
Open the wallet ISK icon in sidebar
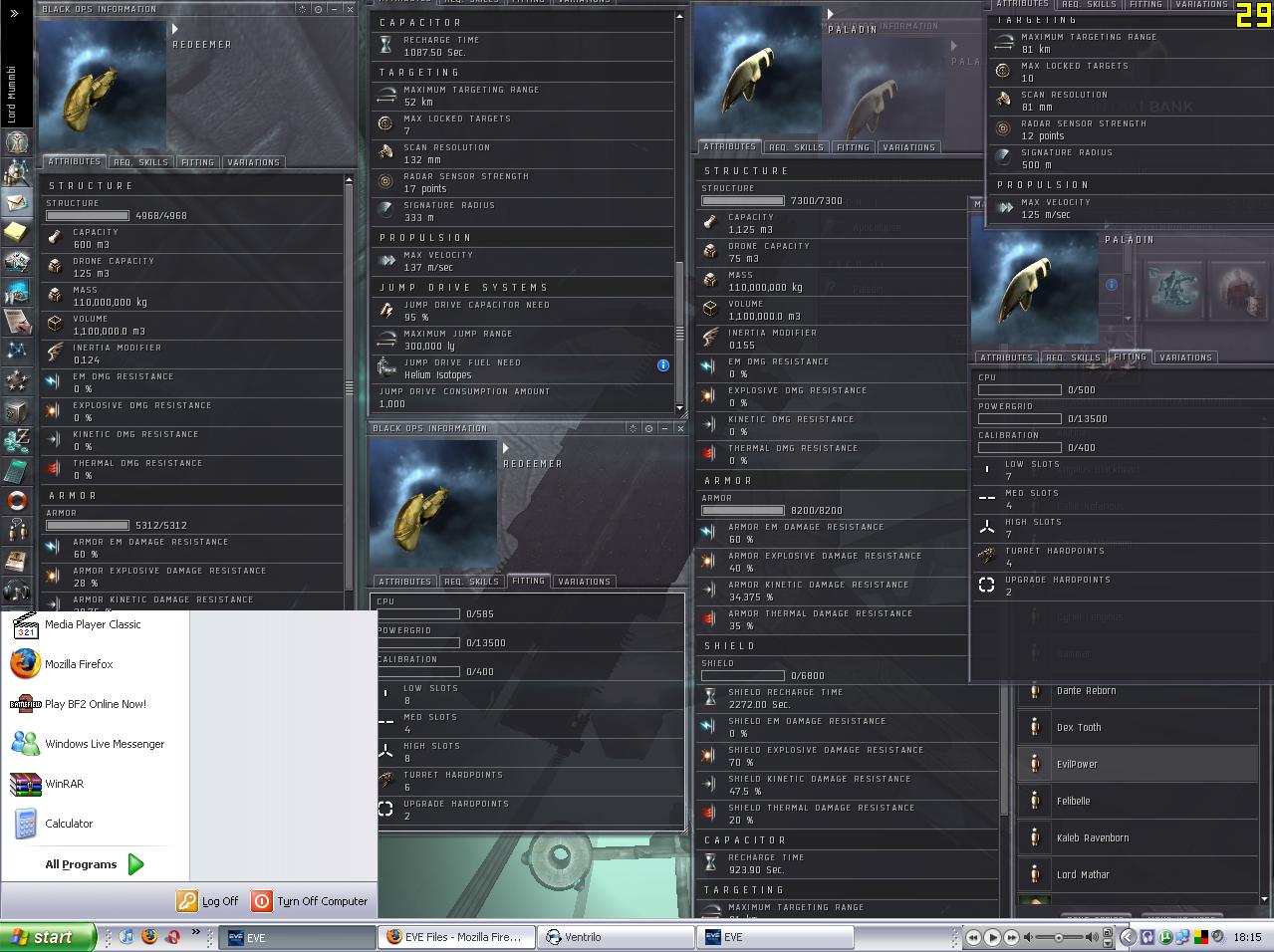coord(16,440)
